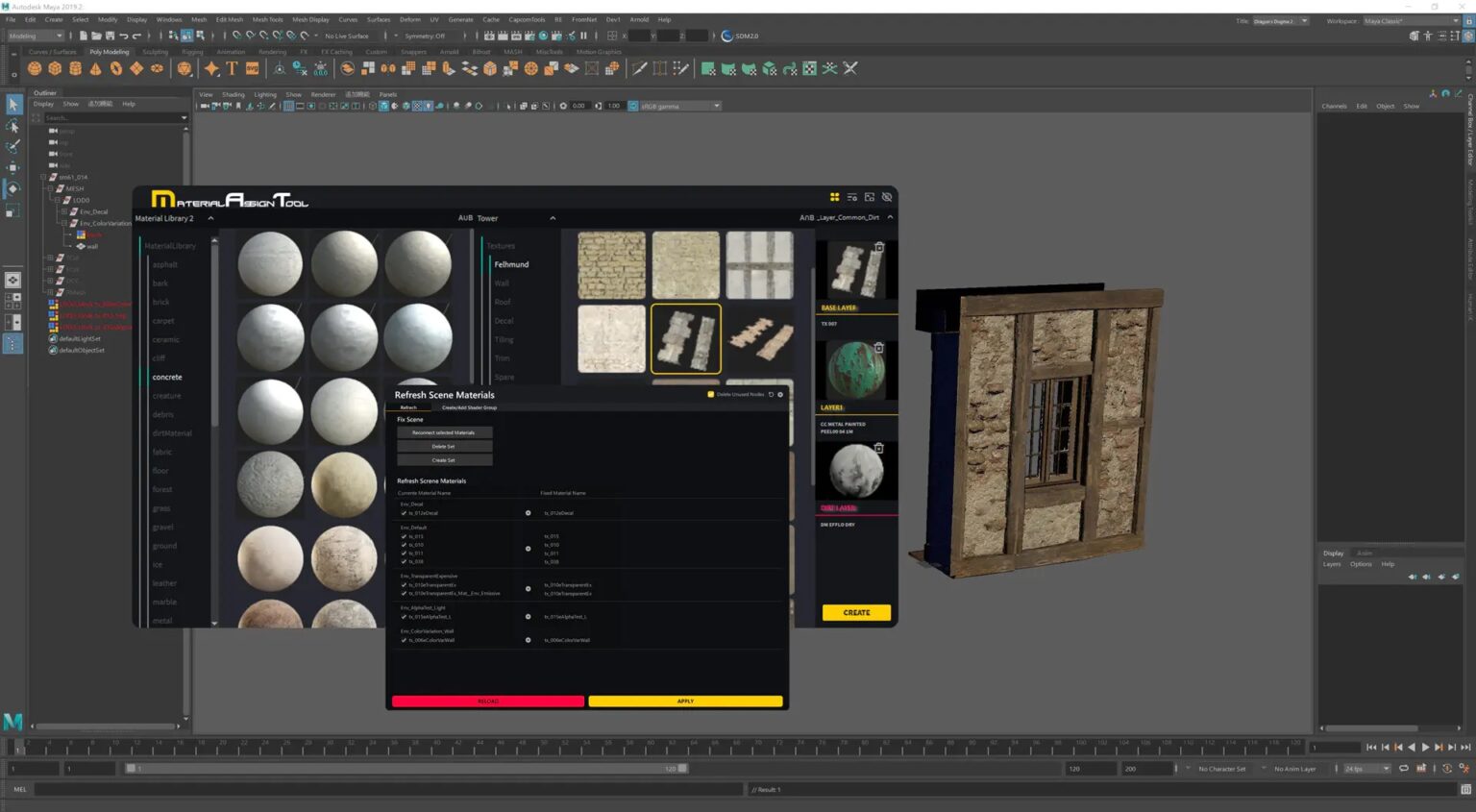Select the Multi-Cut pencil icon on the shelf

pos(640,68)
